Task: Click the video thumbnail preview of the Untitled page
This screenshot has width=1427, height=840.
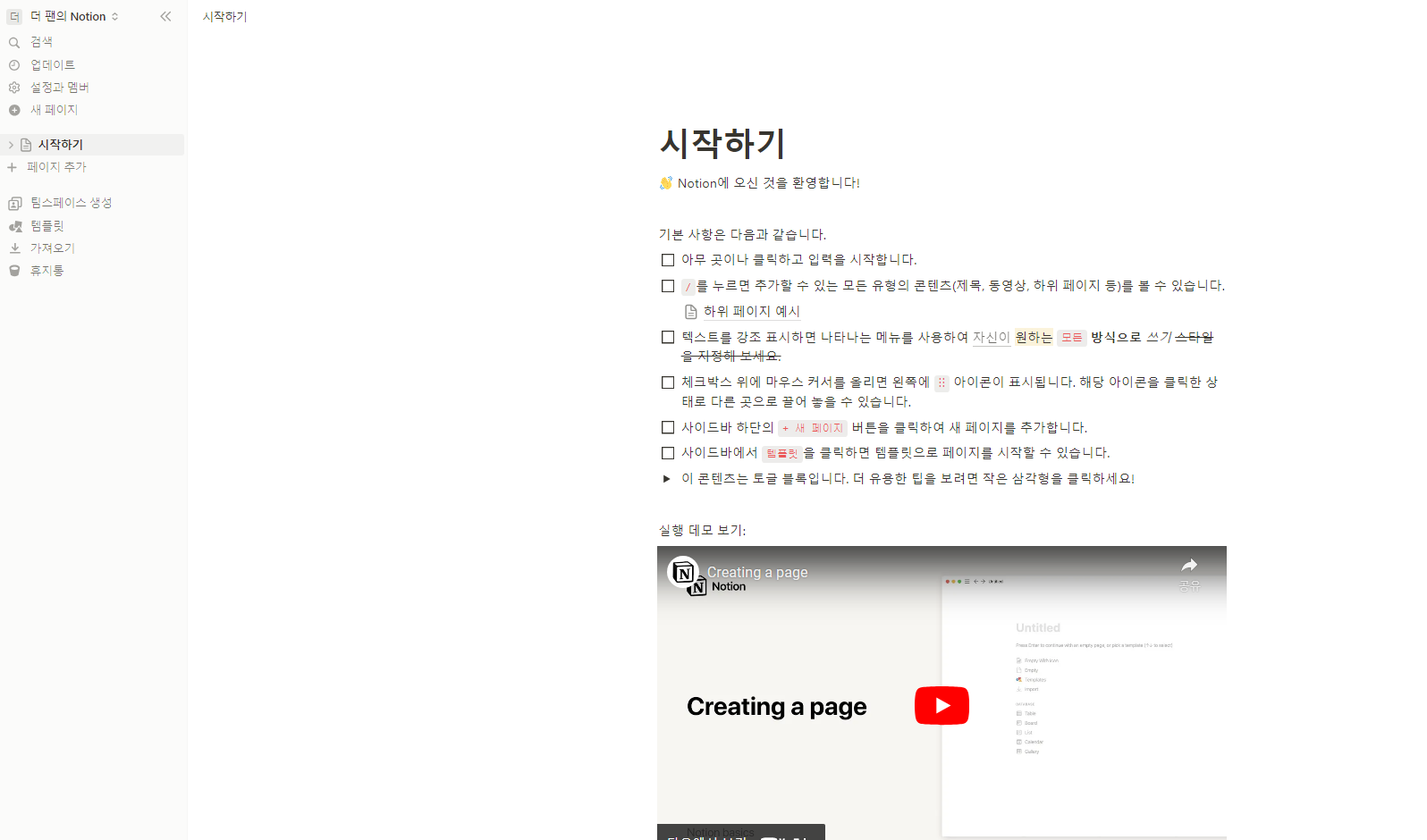Action: 1084,706
